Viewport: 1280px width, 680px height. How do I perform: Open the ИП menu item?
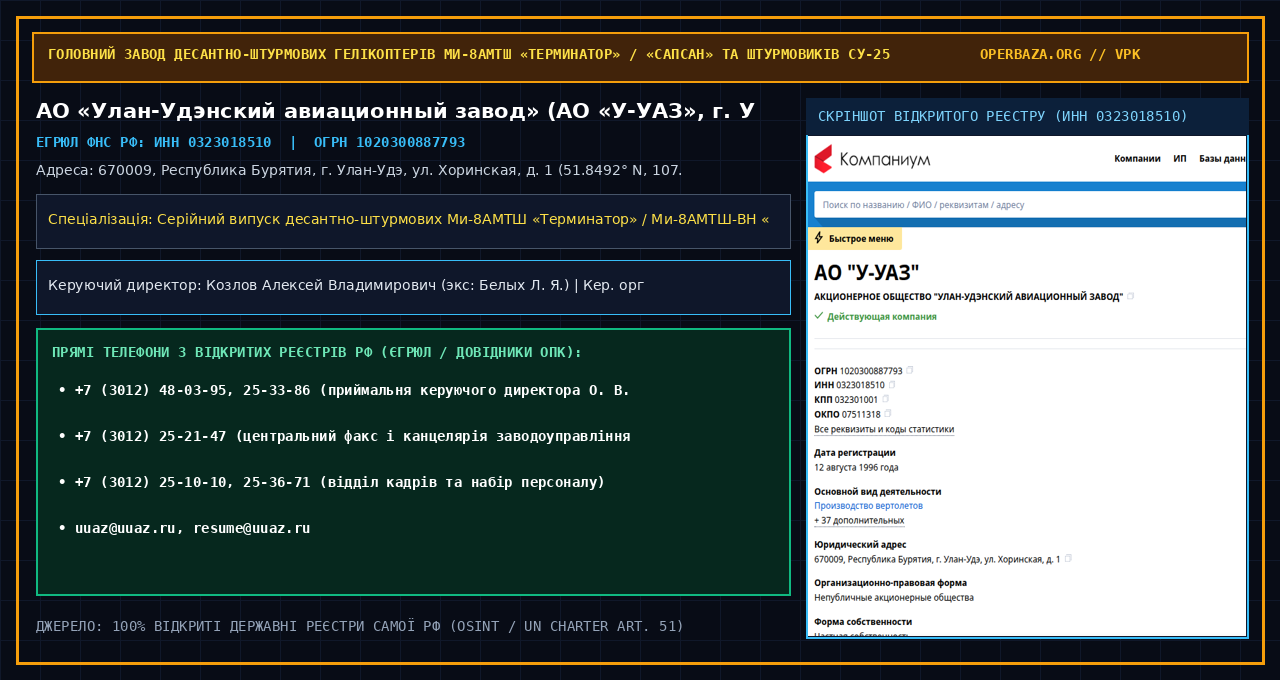tap(1180, 159)
